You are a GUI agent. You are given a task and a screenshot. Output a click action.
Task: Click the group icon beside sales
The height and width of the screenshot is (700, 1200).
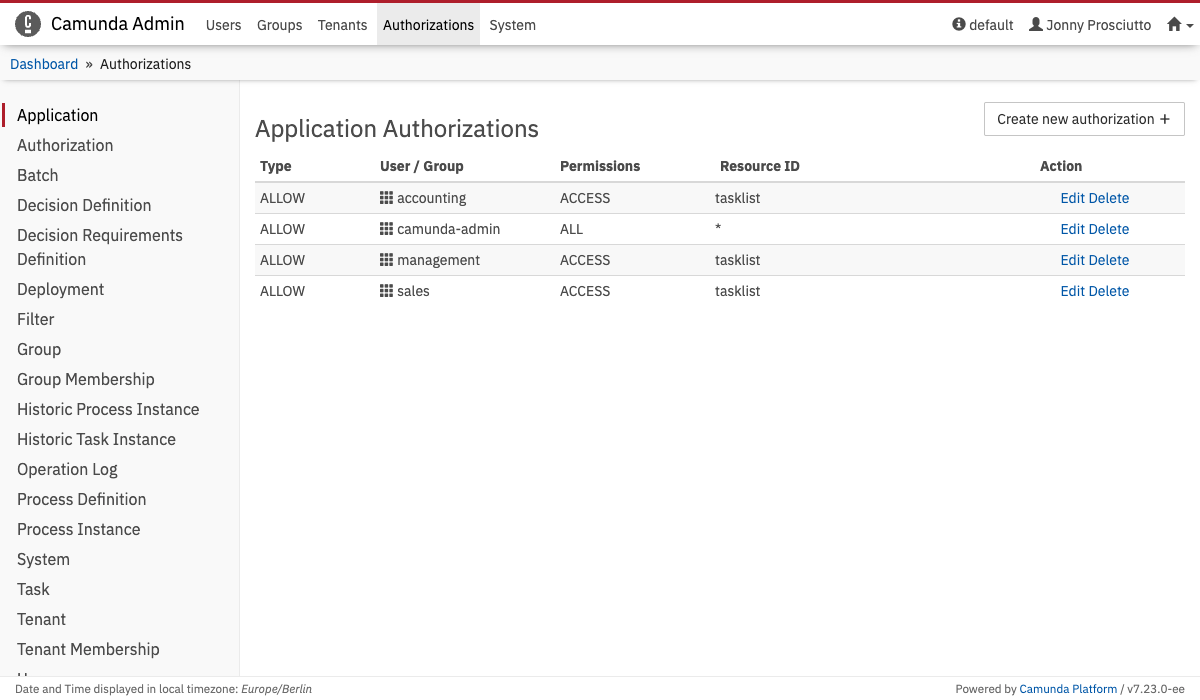tap(386, 291)
